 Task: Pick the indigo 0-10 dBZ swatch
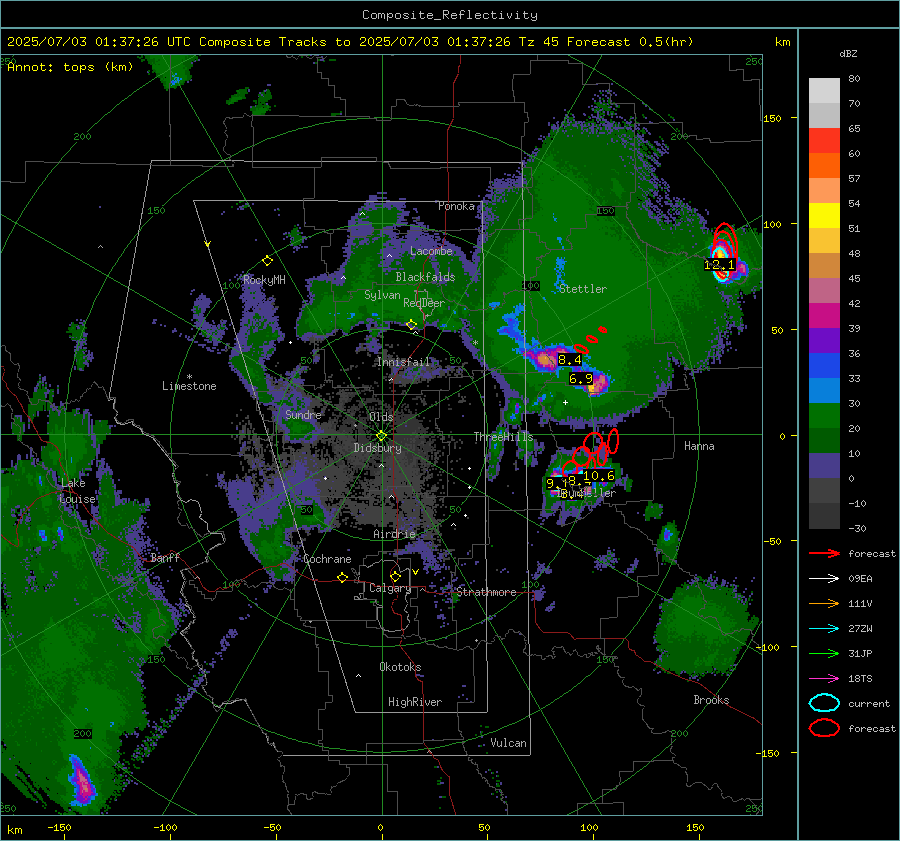pos(824,466)
